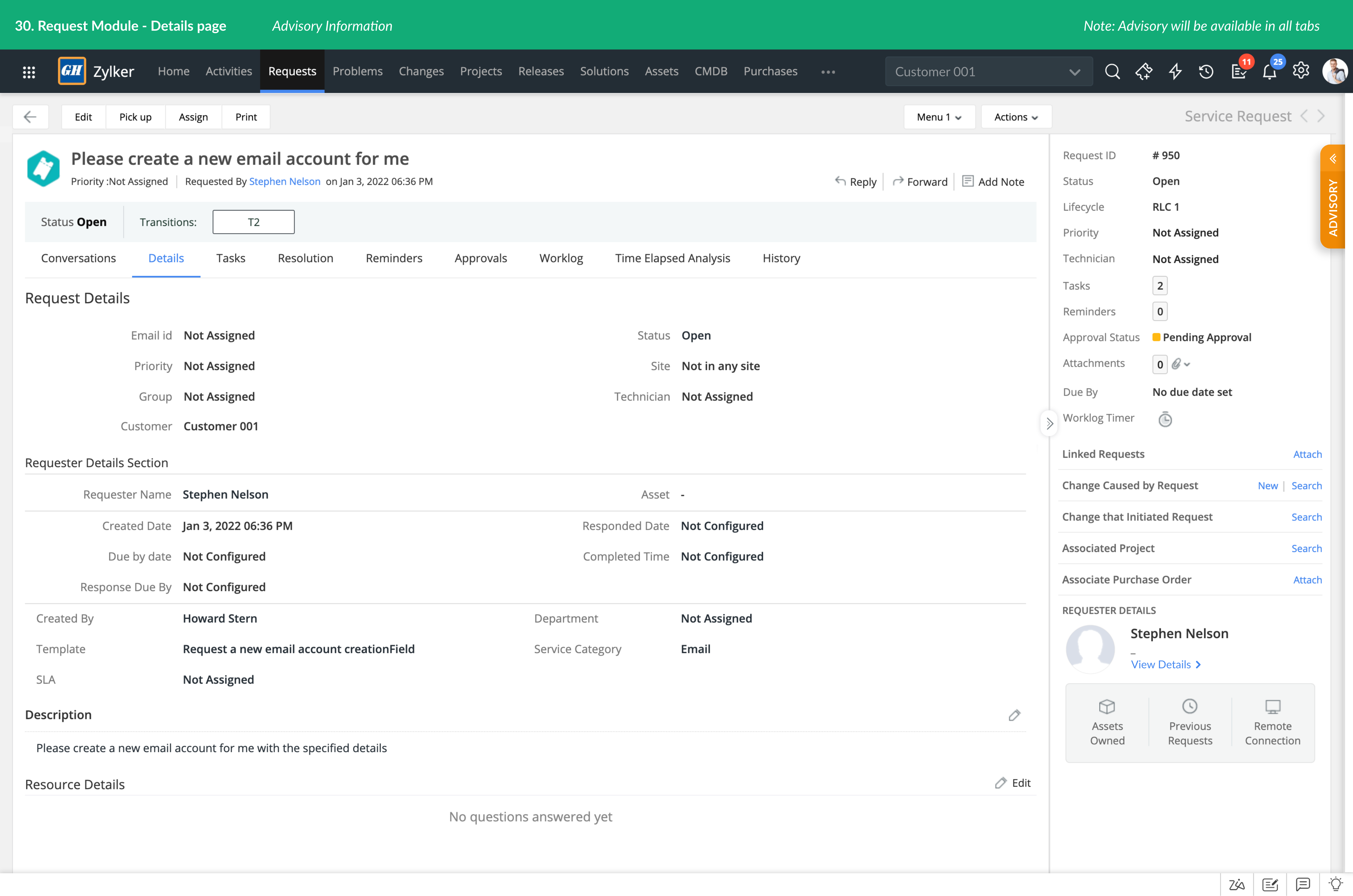Open Previous Requests for the requester
The width and height of the screenshot is (1353, 896).
coord(1190,722)
